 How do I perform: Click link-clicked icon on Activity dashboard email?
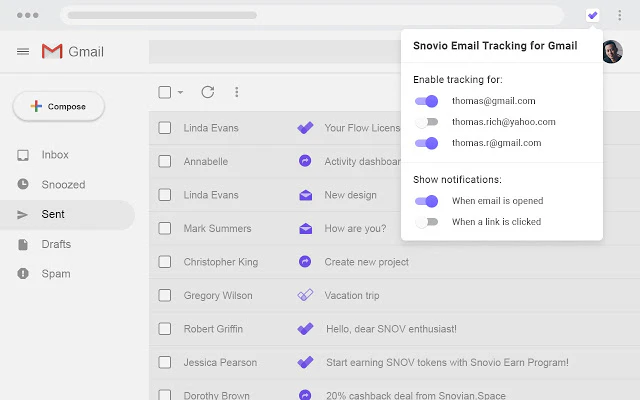(305, 161)
